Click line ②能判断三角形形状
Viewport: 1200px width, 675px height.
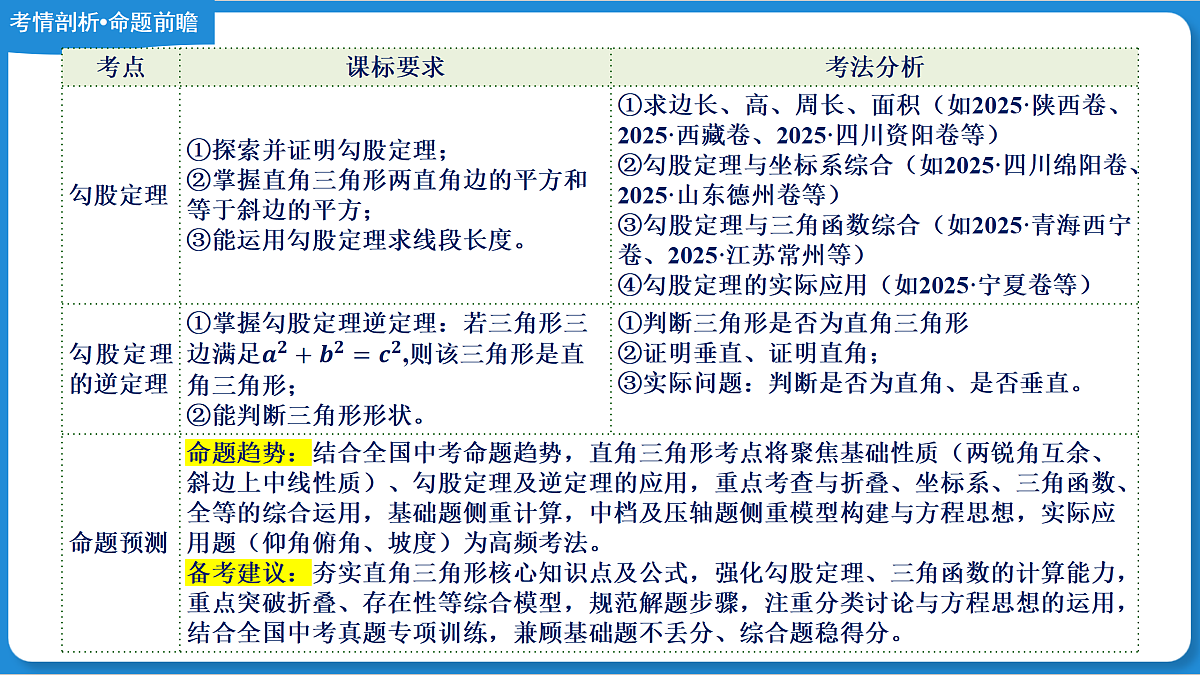(306, 414)
